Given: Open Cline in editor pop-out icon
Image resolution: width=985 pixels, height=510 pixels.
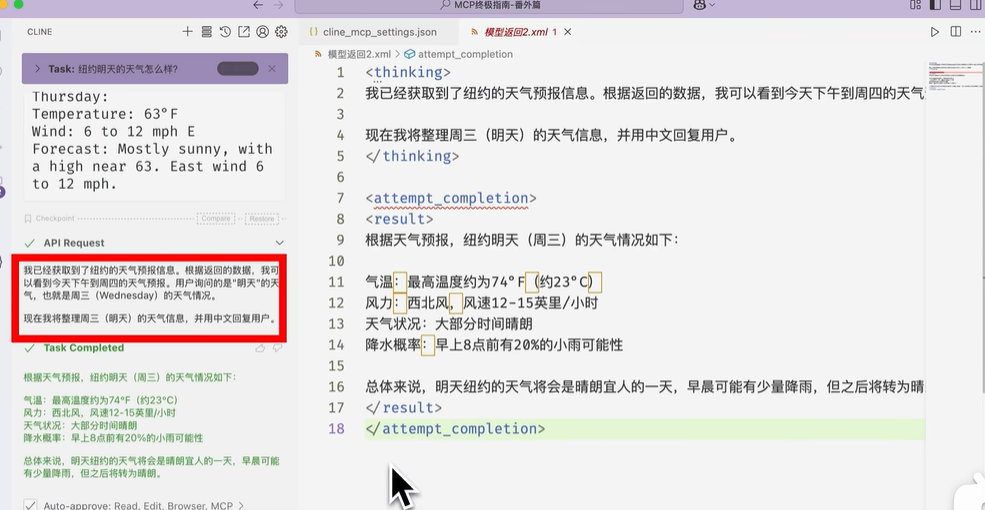Looking at the screenshot, I should coord(244,31).
